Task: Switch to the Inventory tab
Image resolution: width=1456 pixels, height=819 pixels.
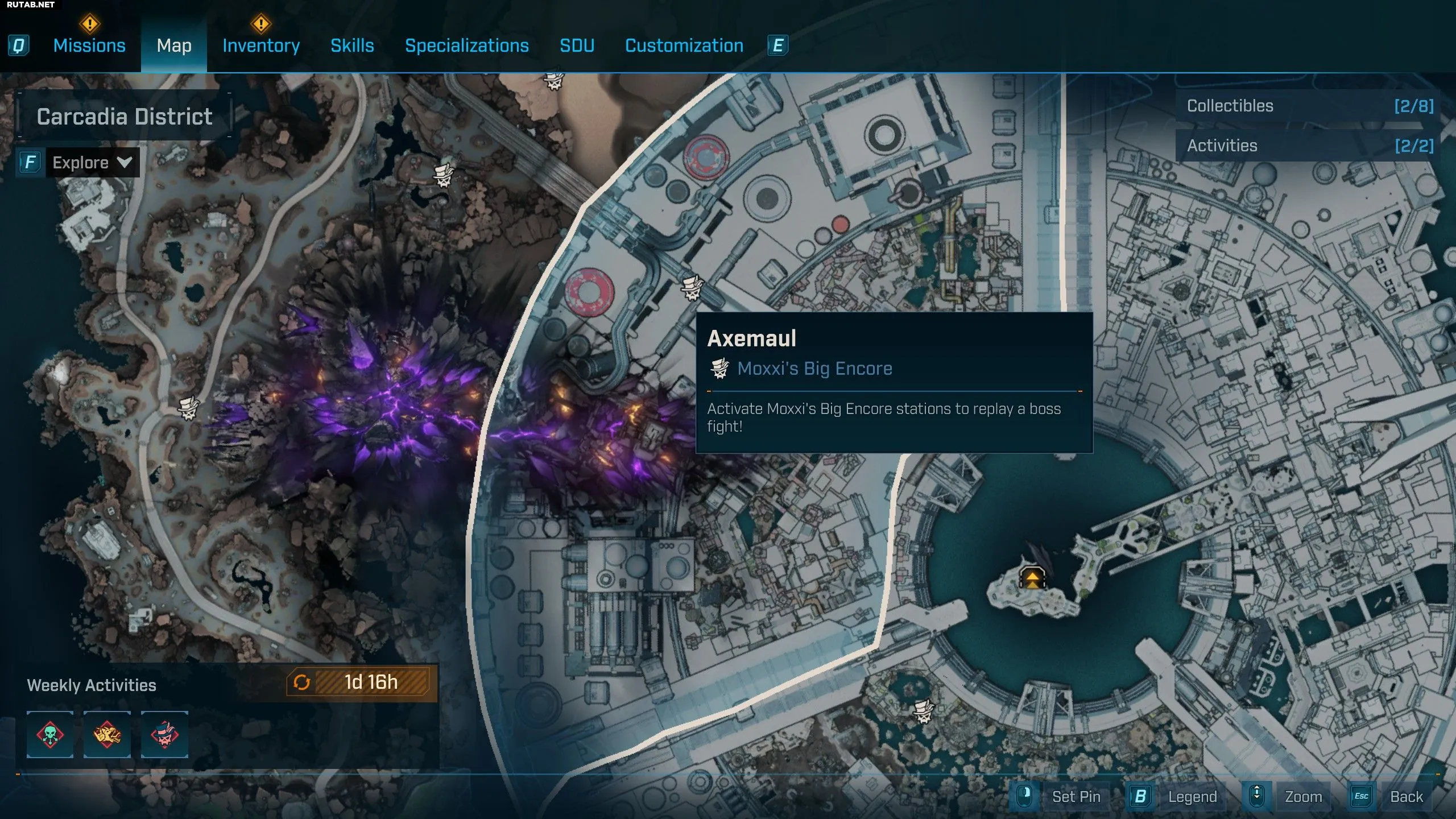Action: [261, 45]
